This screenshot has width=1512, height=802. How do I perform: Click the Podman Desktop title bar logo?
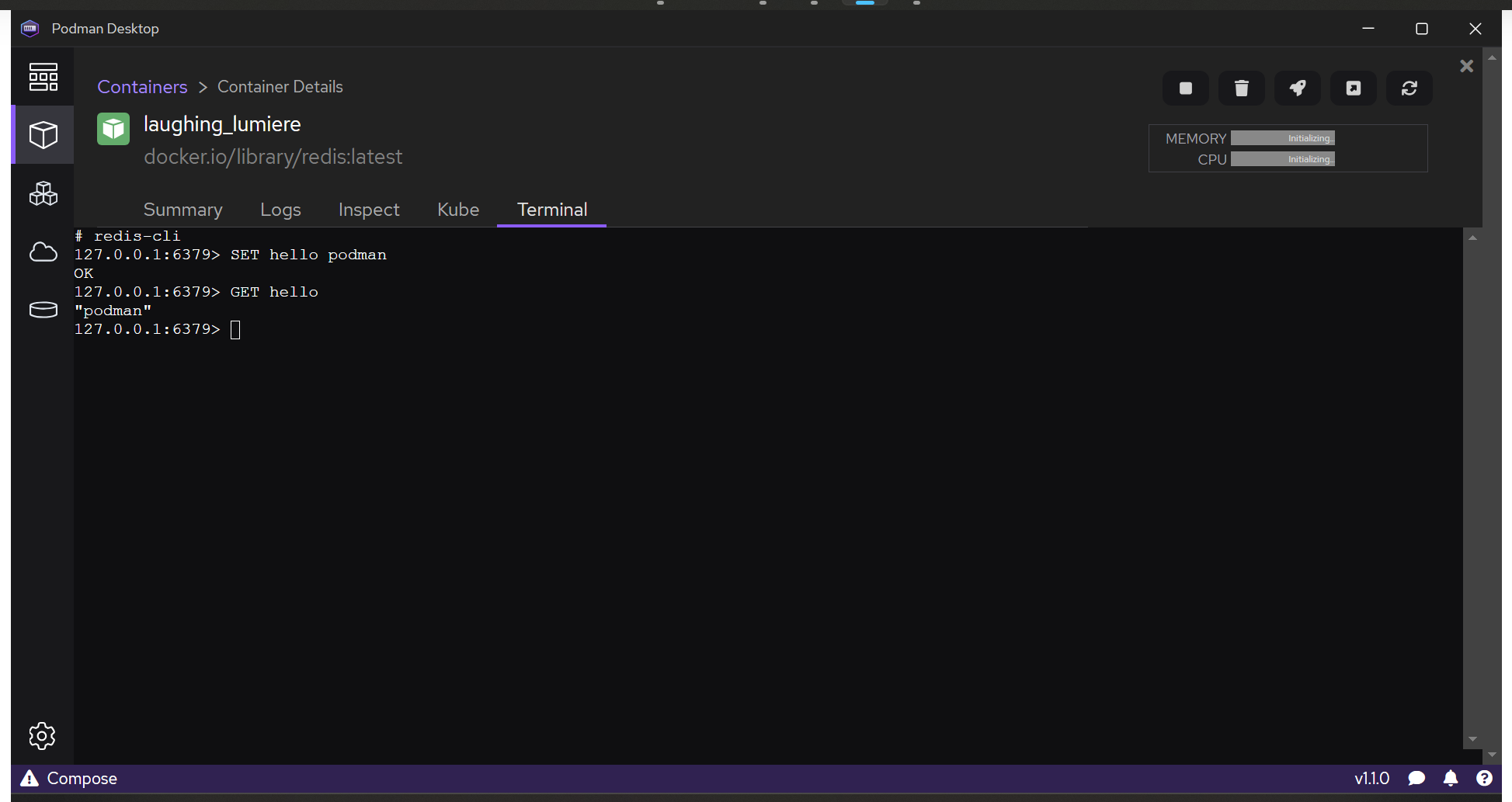30,29
